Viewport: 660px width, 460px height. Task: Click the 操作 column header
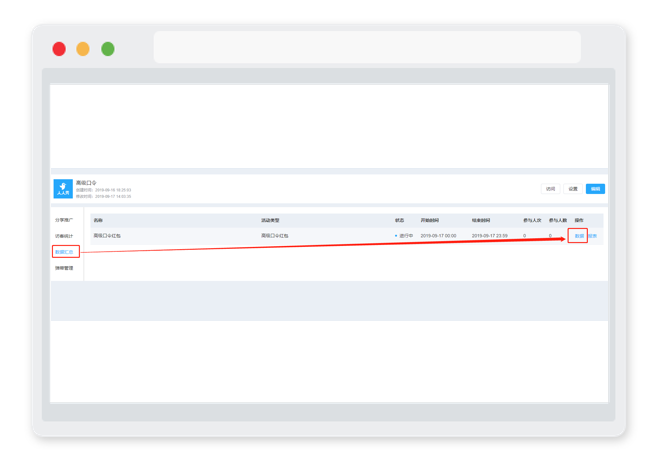[x=579, y=221]
